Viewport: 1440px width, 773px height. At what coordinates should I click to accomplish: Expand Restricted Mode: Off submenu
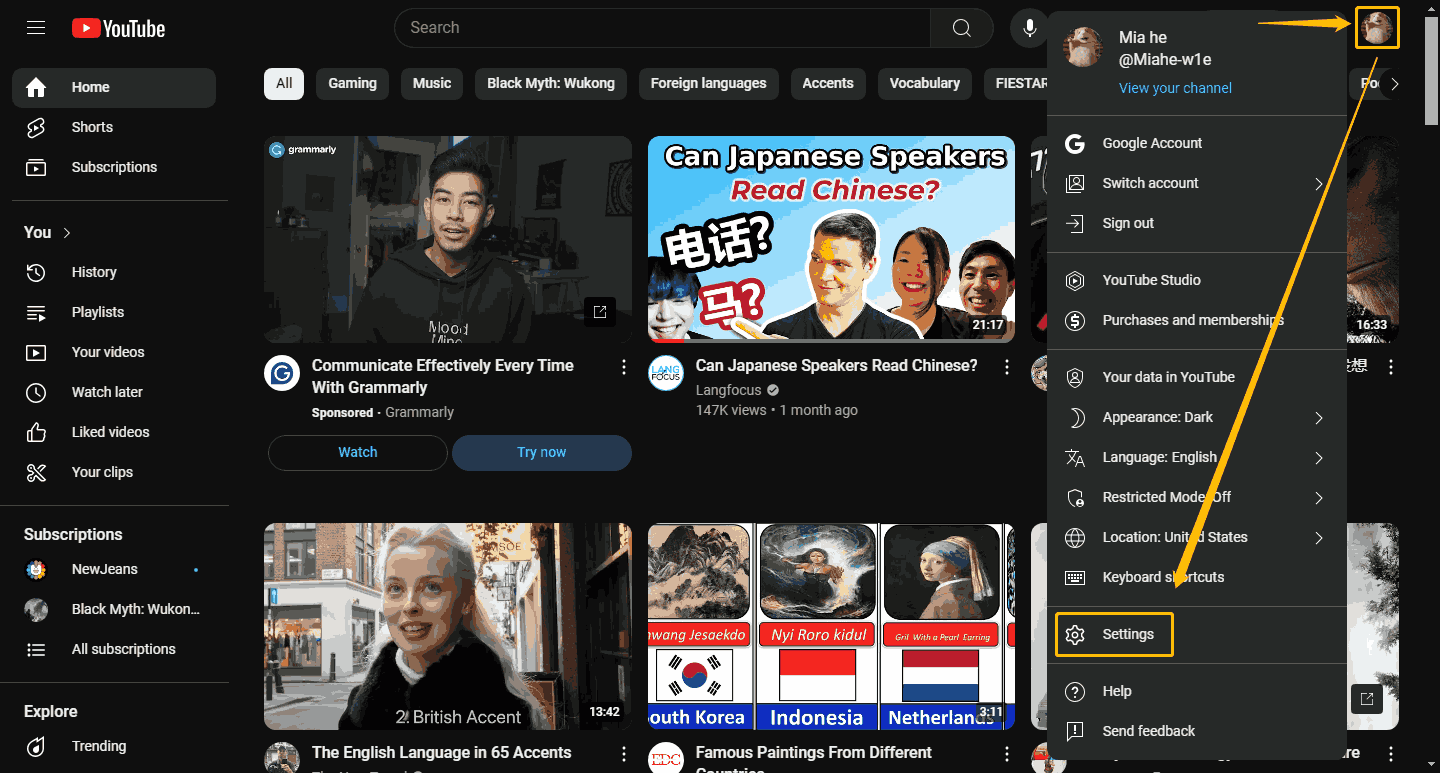pos(1197,497)
